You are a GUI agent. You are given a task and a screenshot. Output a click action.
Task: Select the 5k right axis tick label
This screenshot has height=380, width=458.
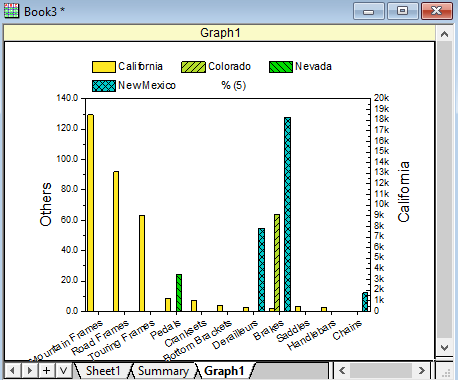379,257
